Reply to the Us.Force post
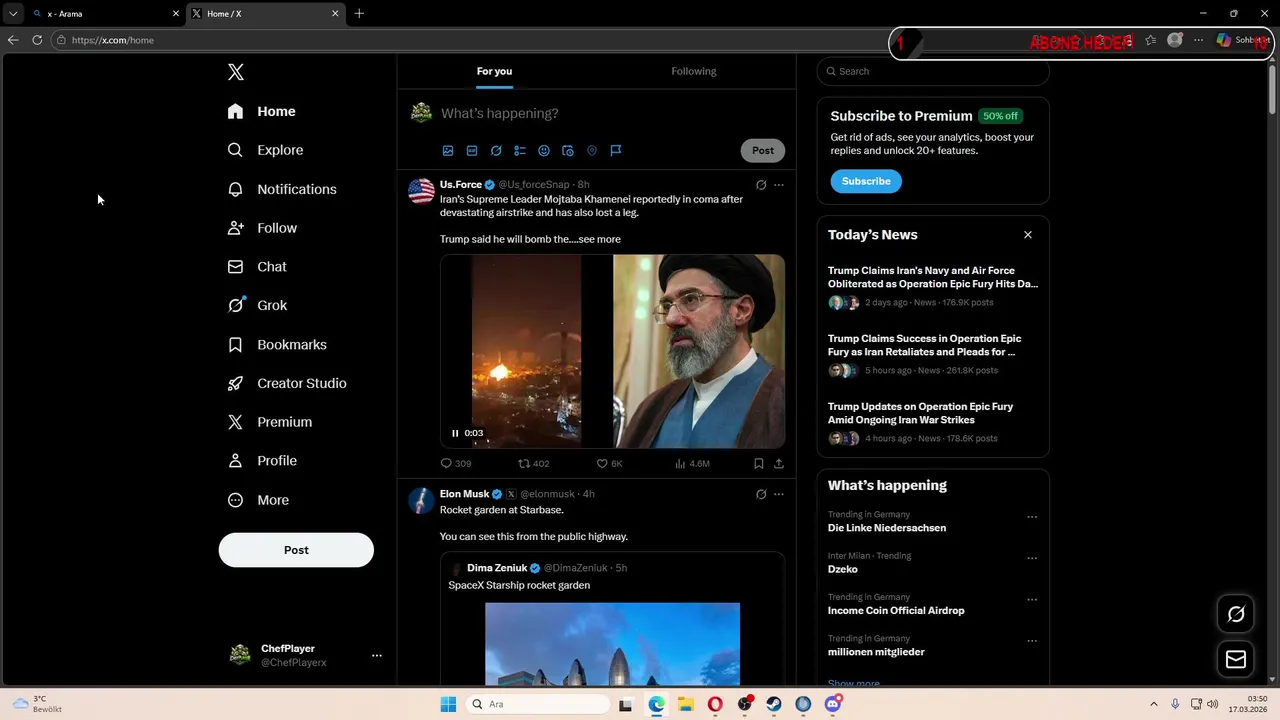This screenshot has height=720, width=1280. pos(456,464)
